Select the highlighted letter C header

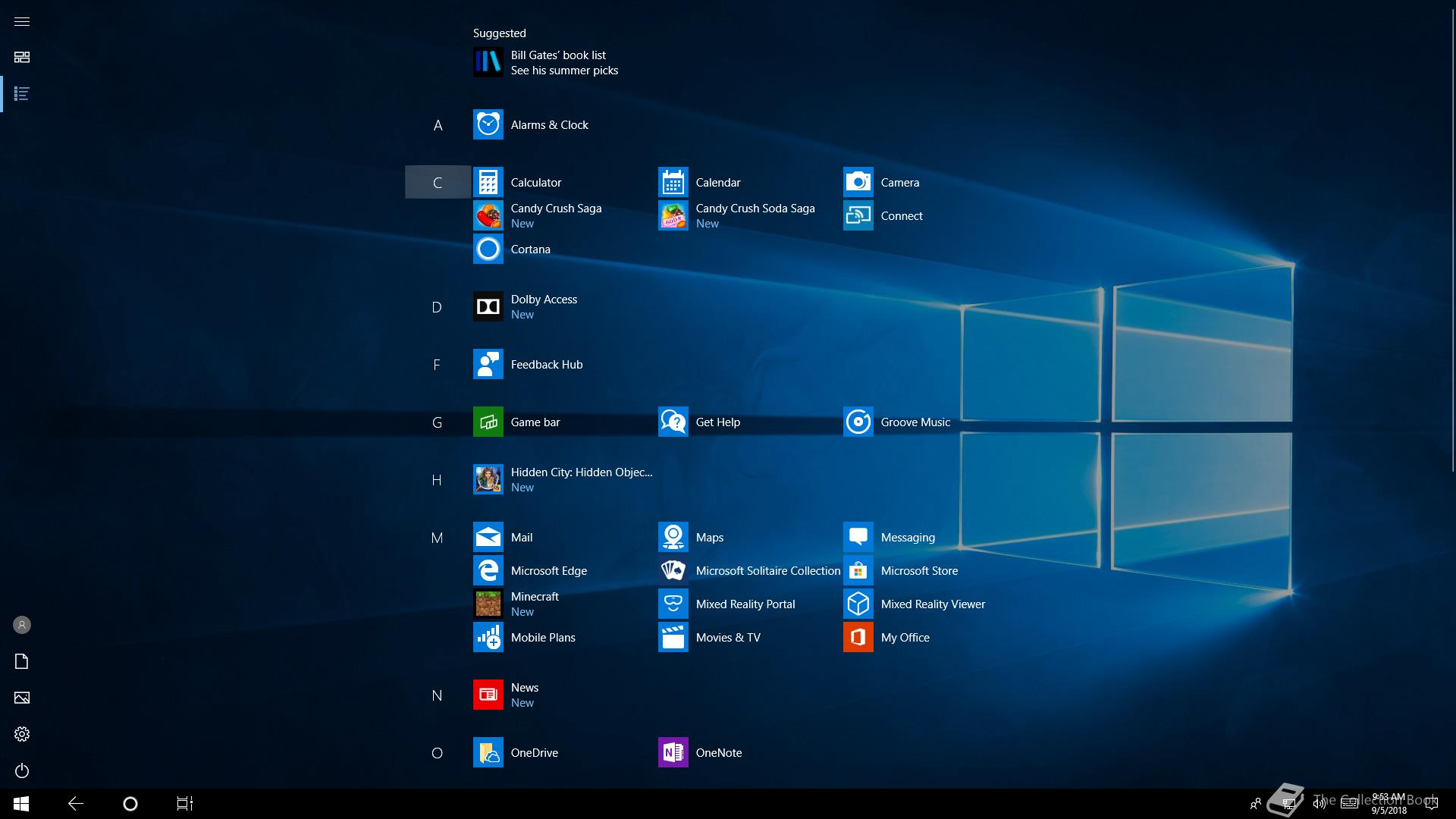tap(438, 182)
